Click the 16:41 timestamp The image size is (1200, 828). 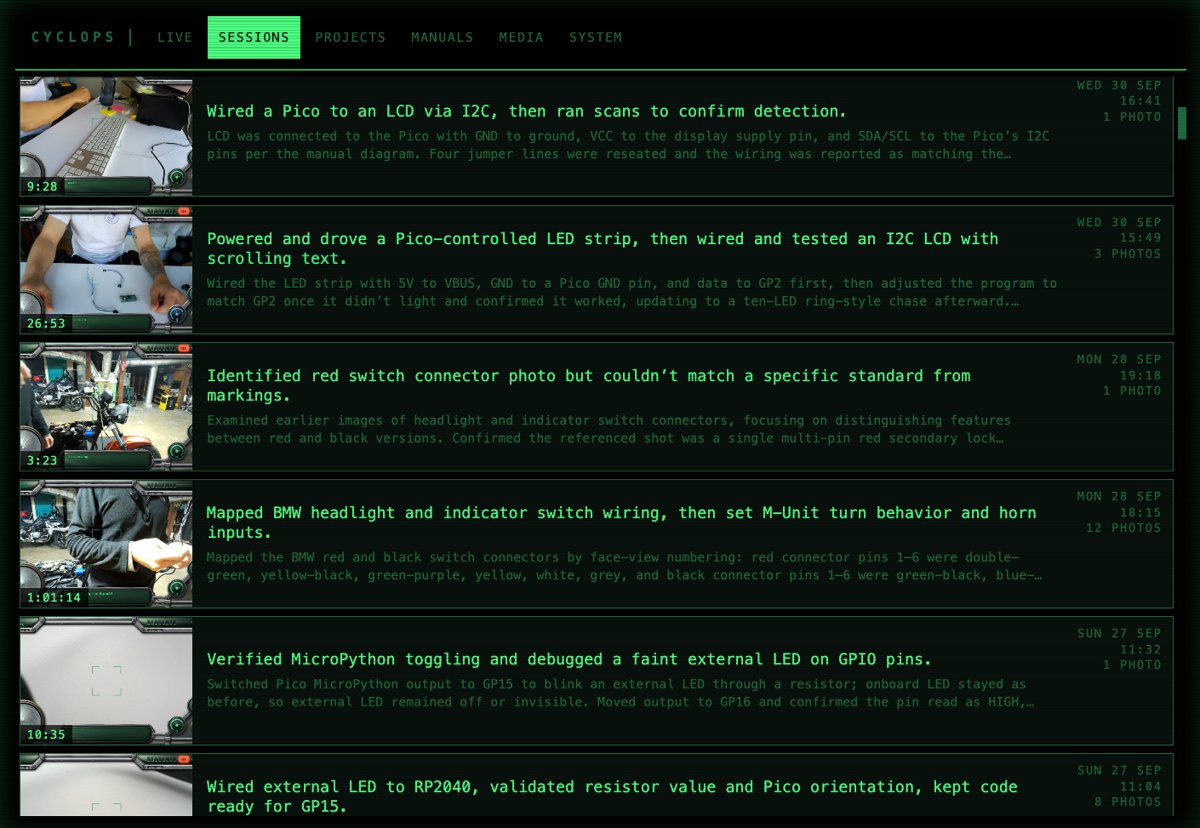point(1141,101)
